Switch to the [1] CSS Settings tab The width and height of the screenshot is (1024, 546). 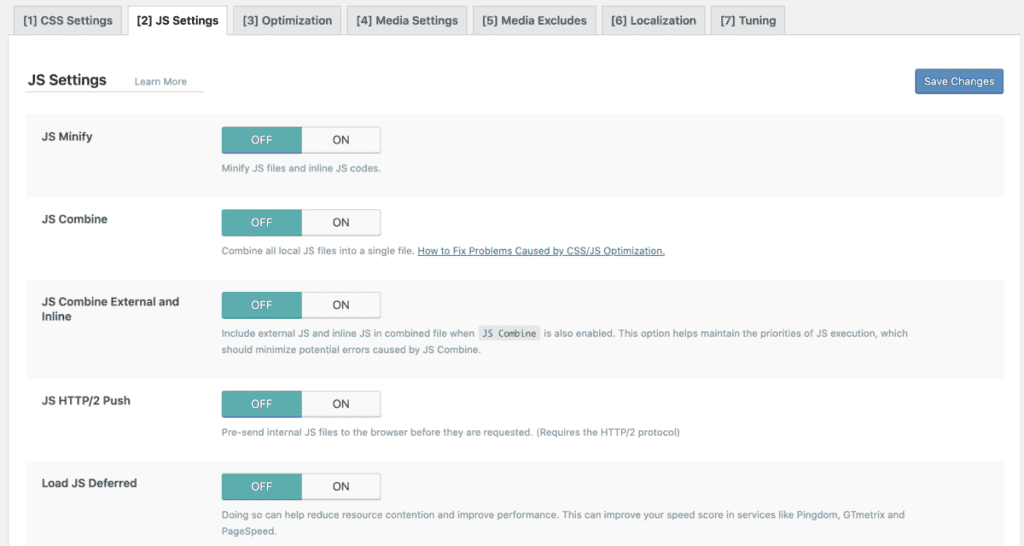(68, 20)
